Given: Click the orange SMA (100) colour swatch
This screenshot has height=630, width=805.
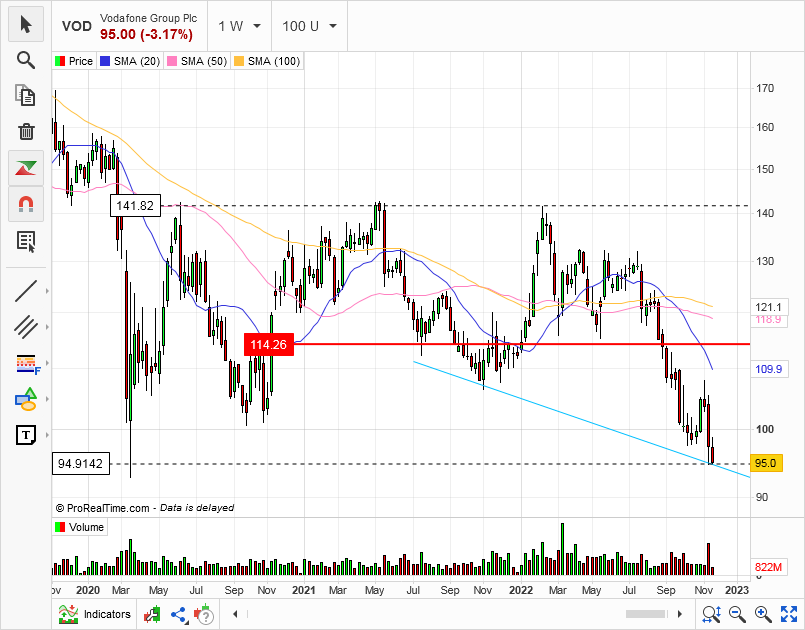Looking at the screenshot, I should tap(239, 61).
